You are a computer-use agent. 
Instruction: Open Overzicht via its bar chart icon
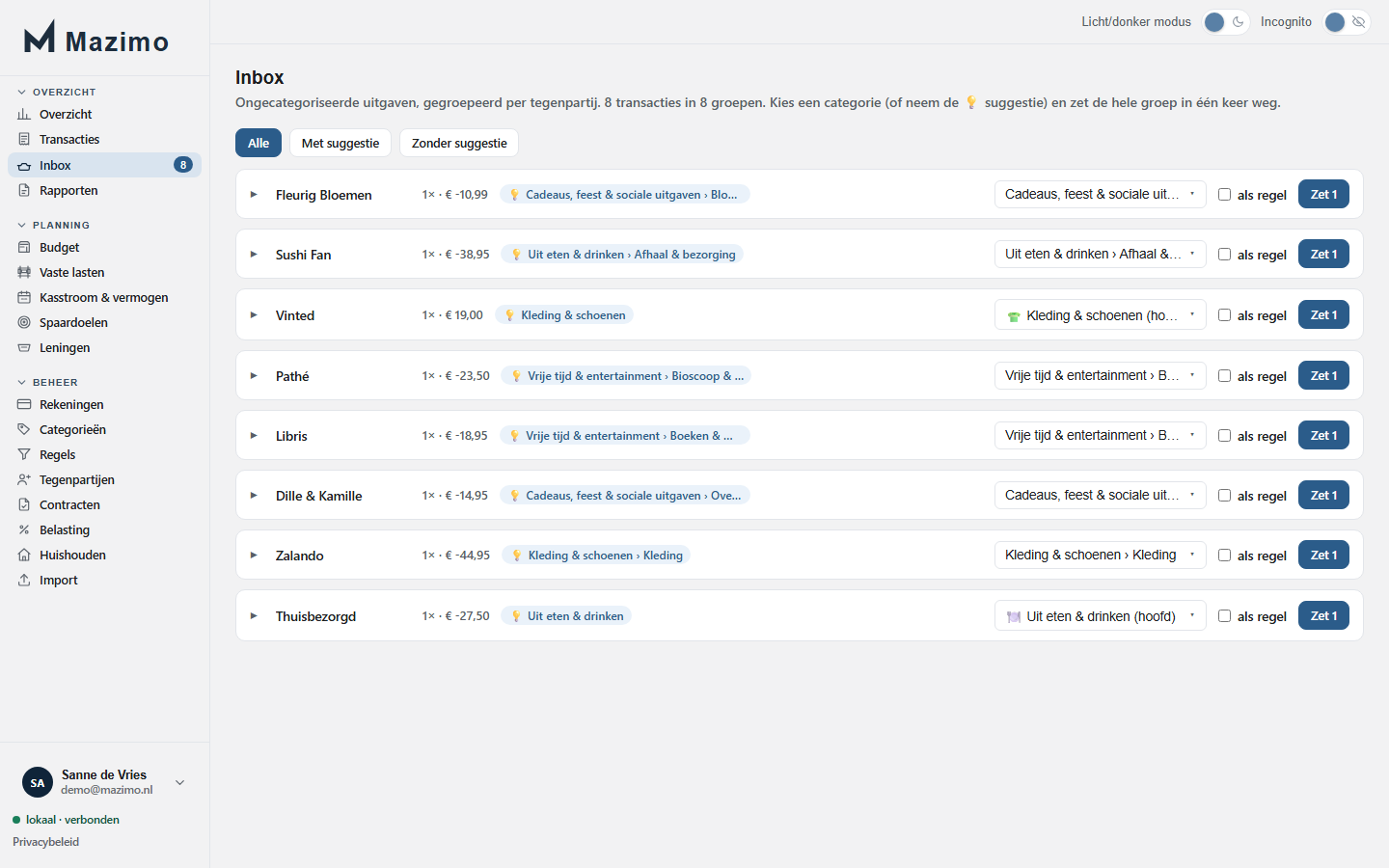[x=24, y=114]
